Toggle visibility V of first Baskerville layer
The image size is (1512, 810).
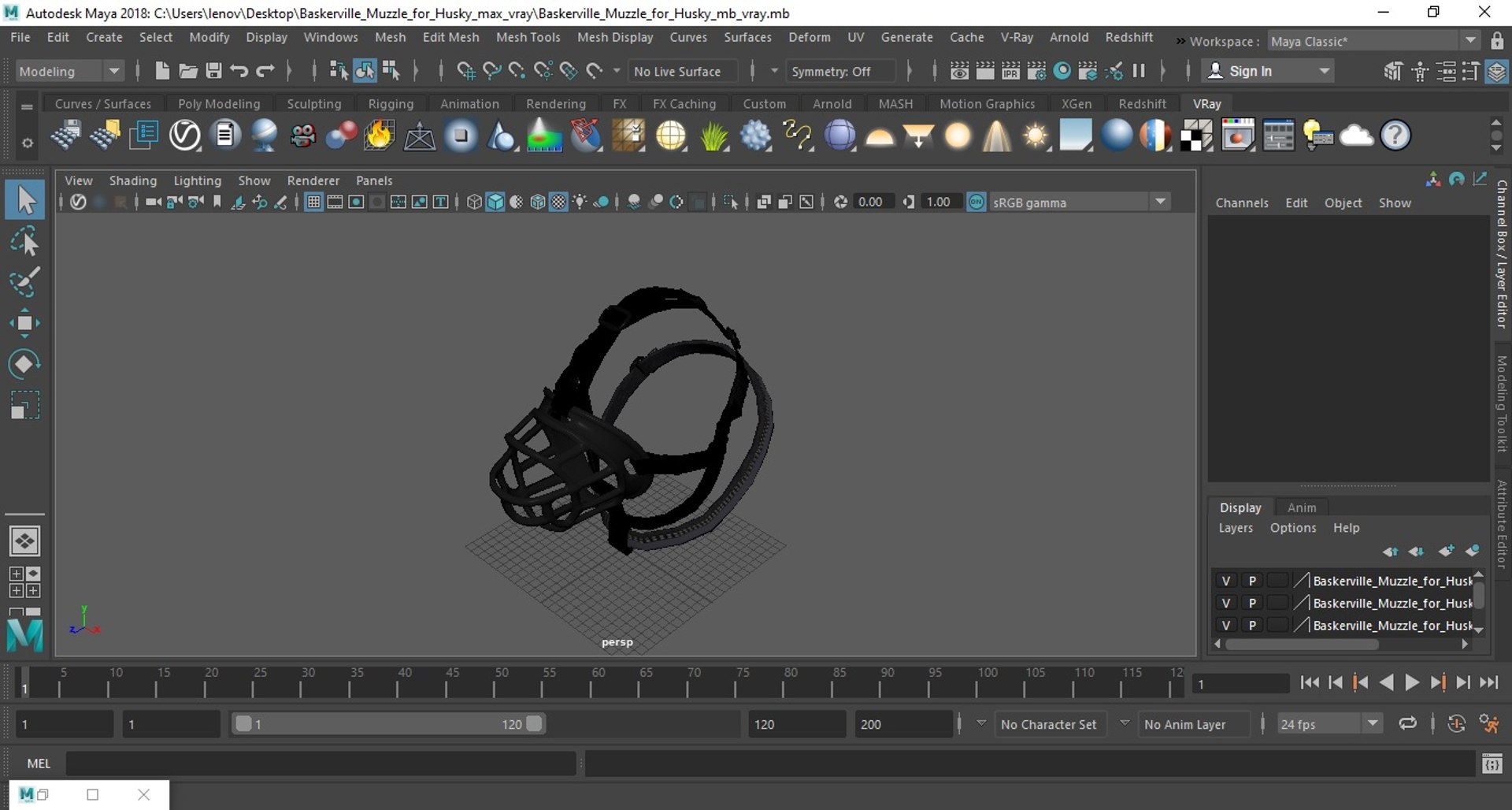[x=1225, y=581]
